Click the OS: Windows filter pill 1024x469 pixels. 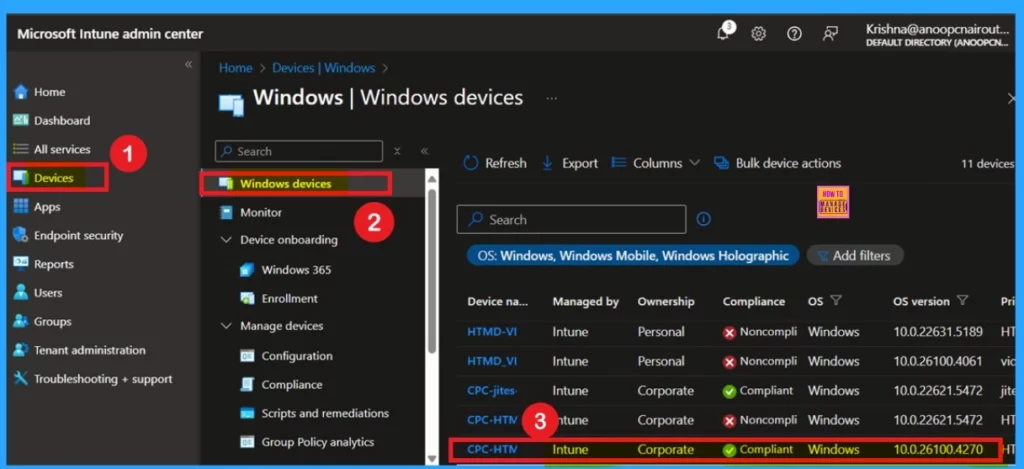pyautogui.click(x=633, y=255)
